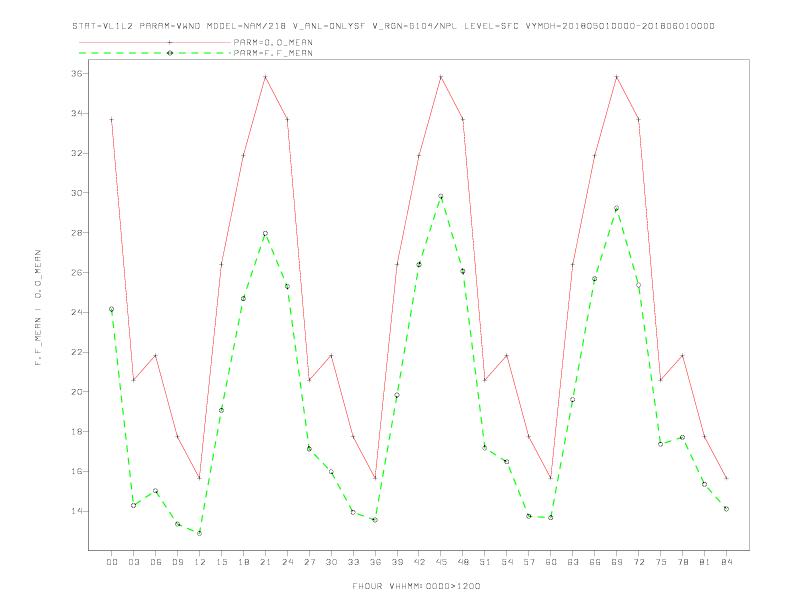Click x-axis forecast hour label 21

265,562
